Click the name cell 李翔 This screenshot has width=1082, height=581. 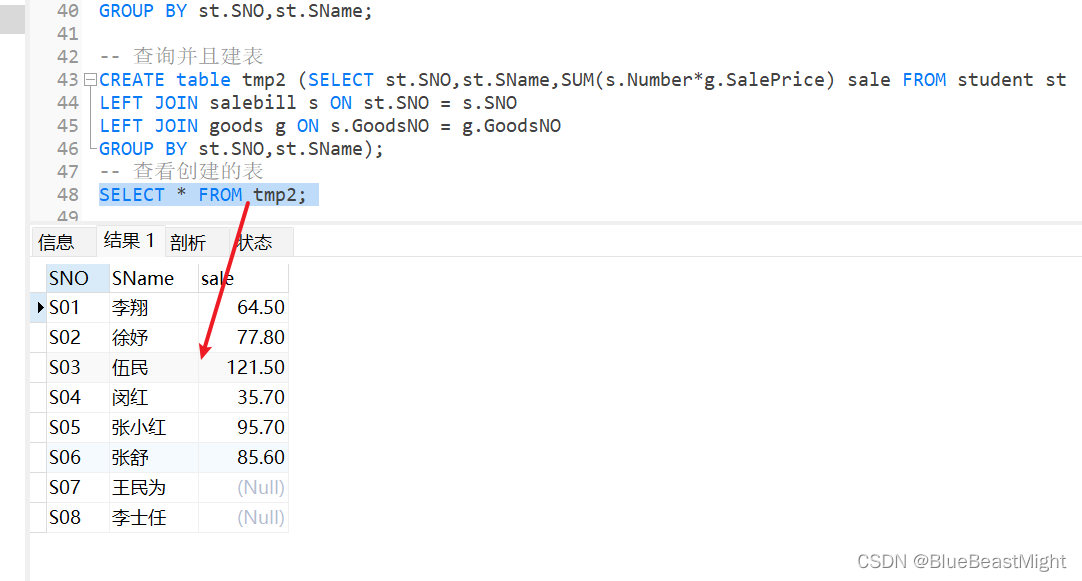154,308
